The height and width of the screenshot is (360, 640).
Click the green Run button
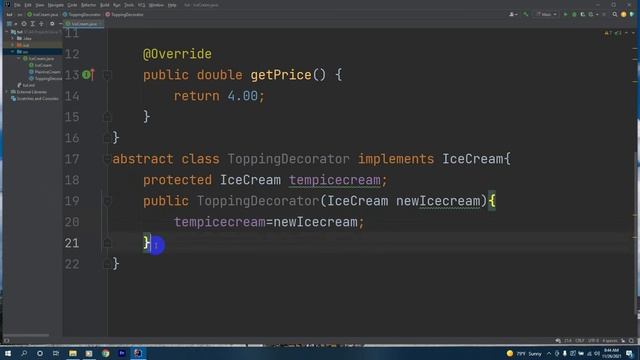coord(565,14)
